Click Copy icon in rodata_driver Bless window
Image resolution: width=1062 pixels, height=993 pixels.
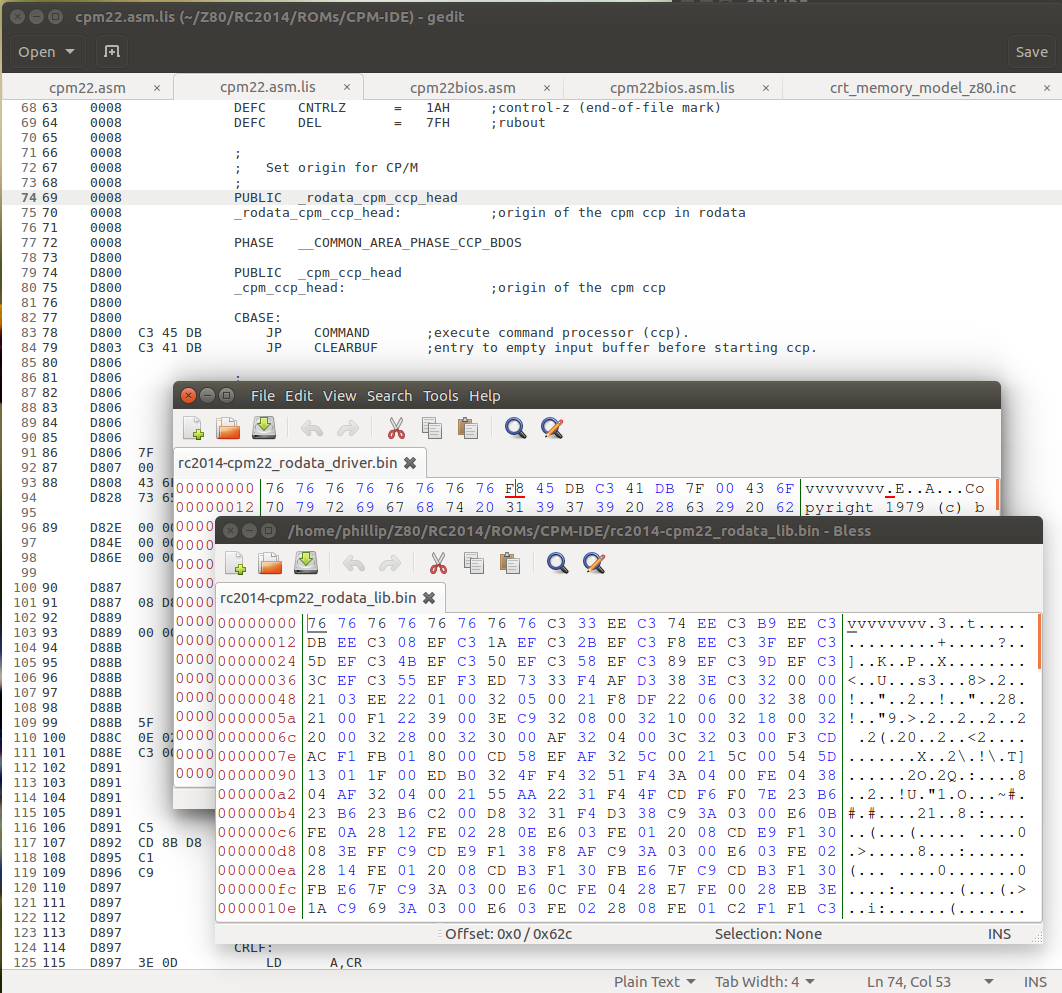tap(431, 428)
